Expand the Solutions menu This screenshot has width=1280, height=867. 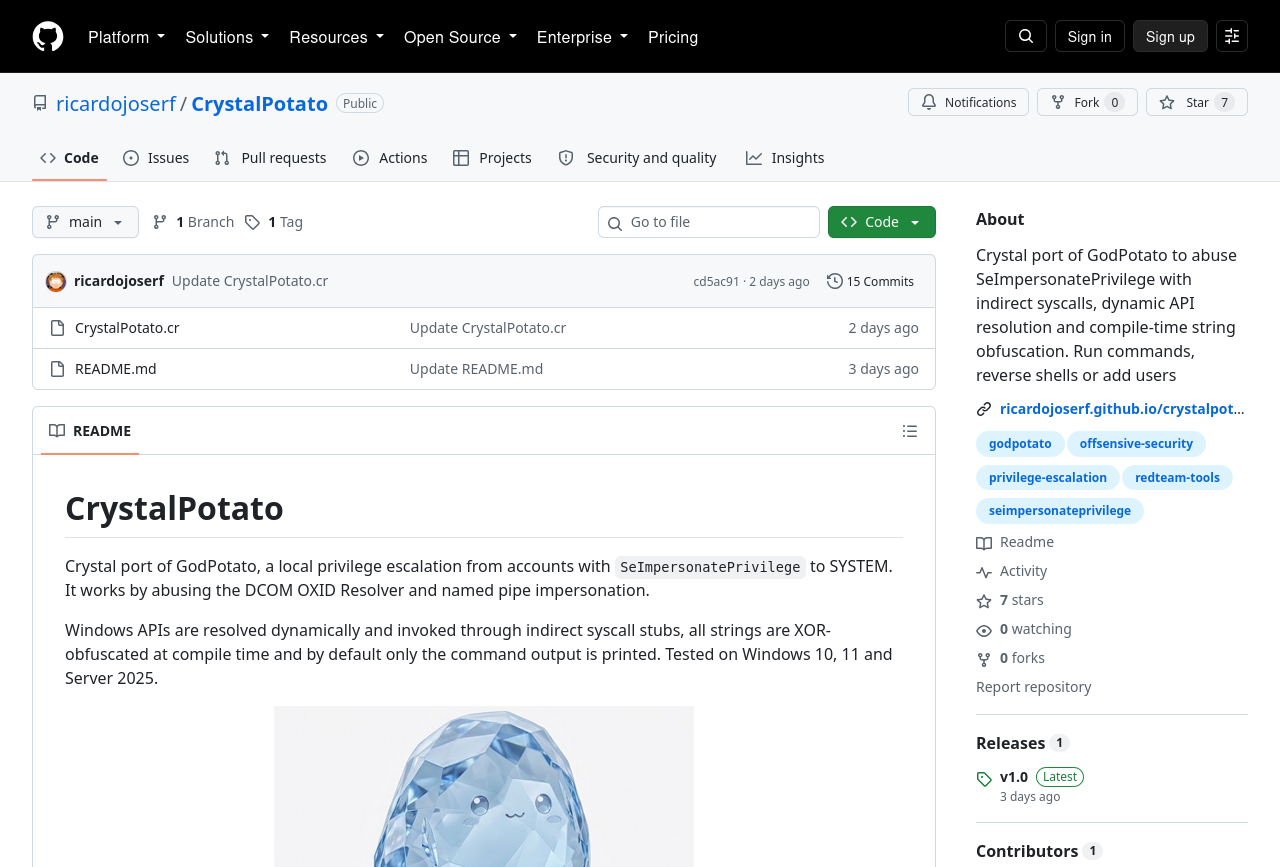(227, 37)
